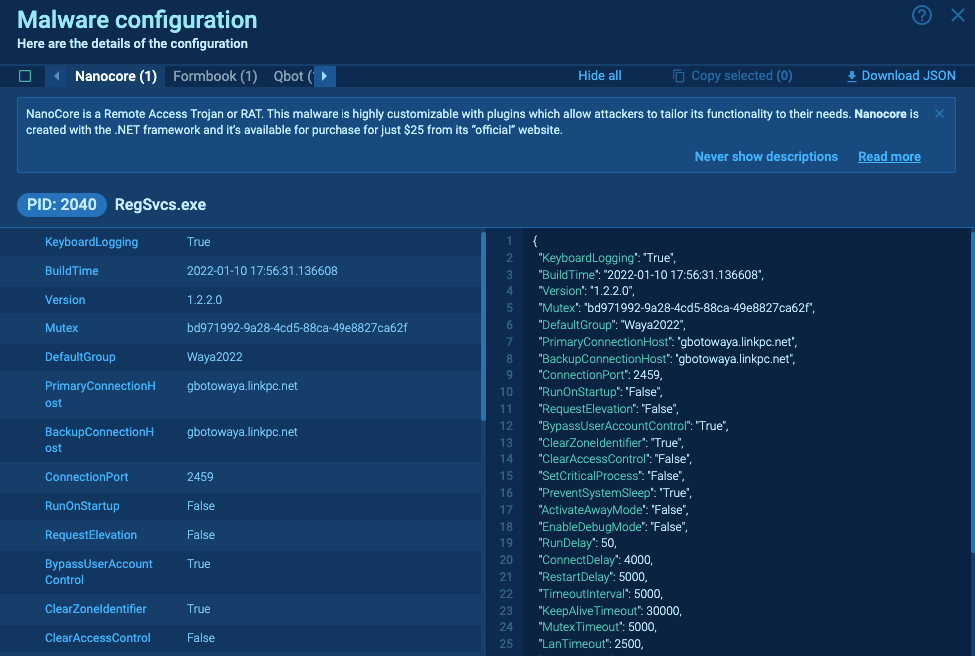
Task: Click the Copy selected icon
Action: click(678, 76)
